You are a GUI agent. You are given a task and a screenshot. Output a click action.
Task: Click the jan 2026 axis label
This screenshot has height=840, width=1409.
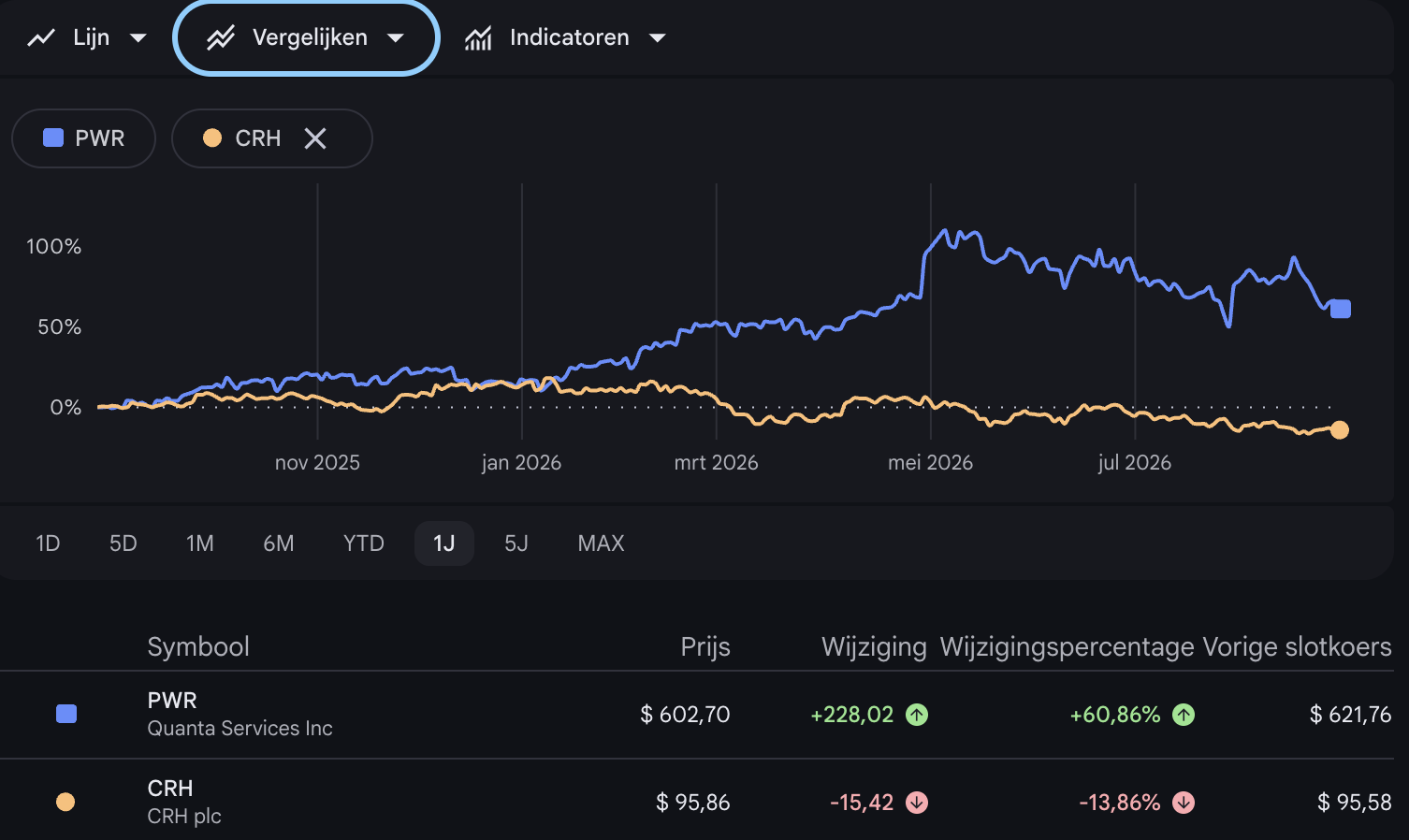click(x=521, y=463)
